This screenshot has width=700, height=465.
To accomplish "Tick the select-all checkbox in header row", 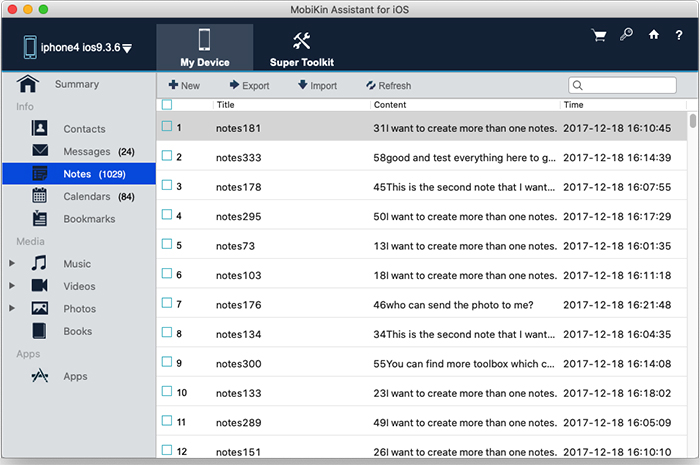I will [167, 104].
